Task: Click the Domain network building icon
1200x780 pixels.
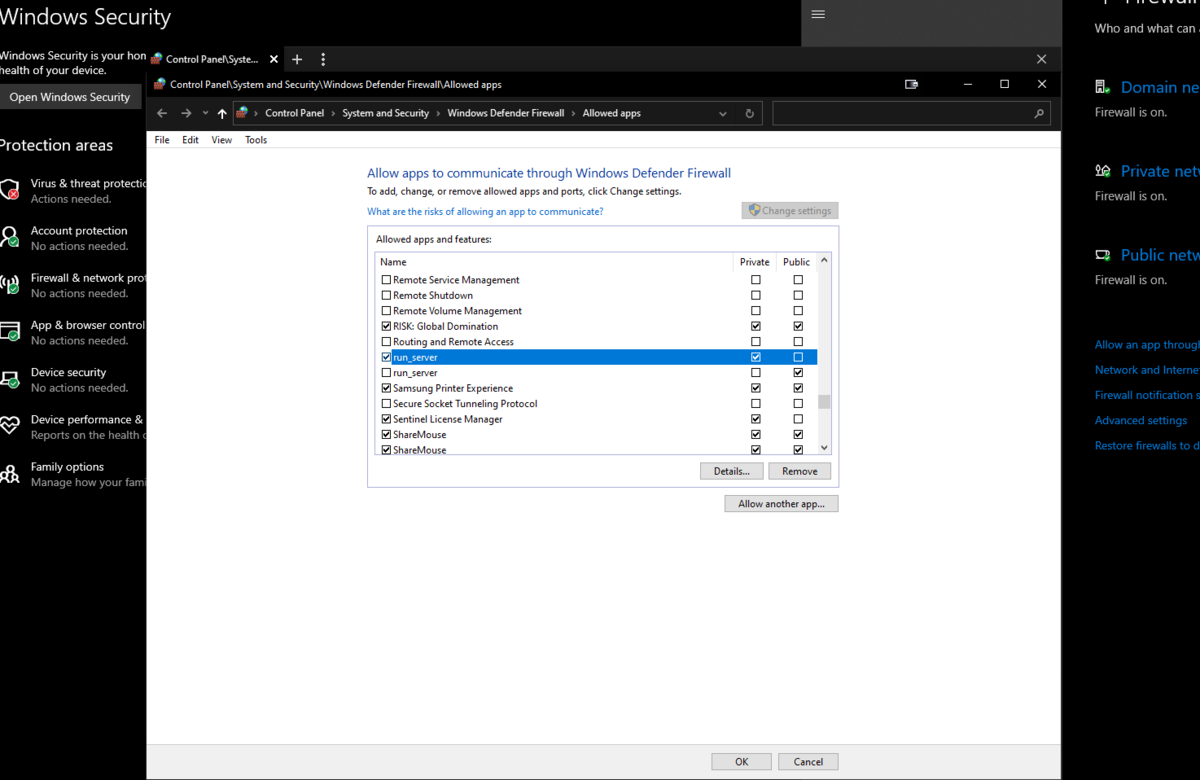Action: [1102, 87]
